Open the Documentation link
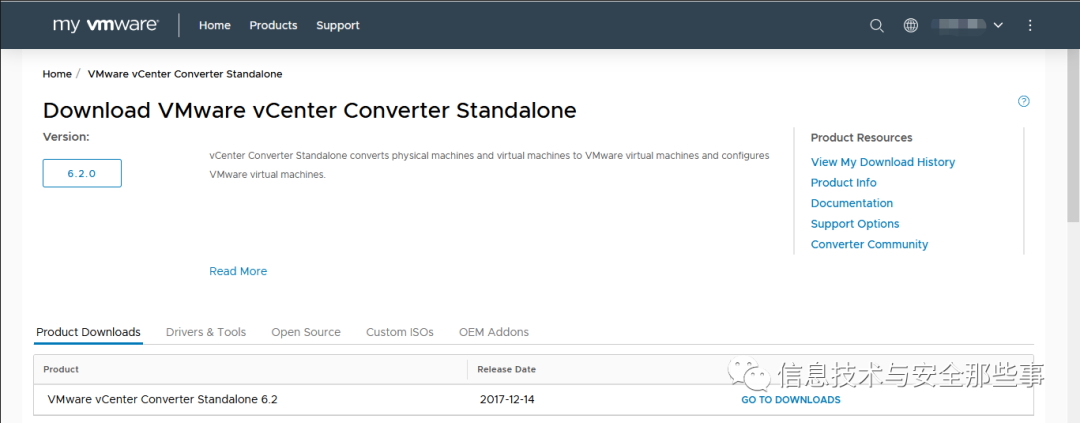Screen dimensions: 1080x423 (851, 203)
